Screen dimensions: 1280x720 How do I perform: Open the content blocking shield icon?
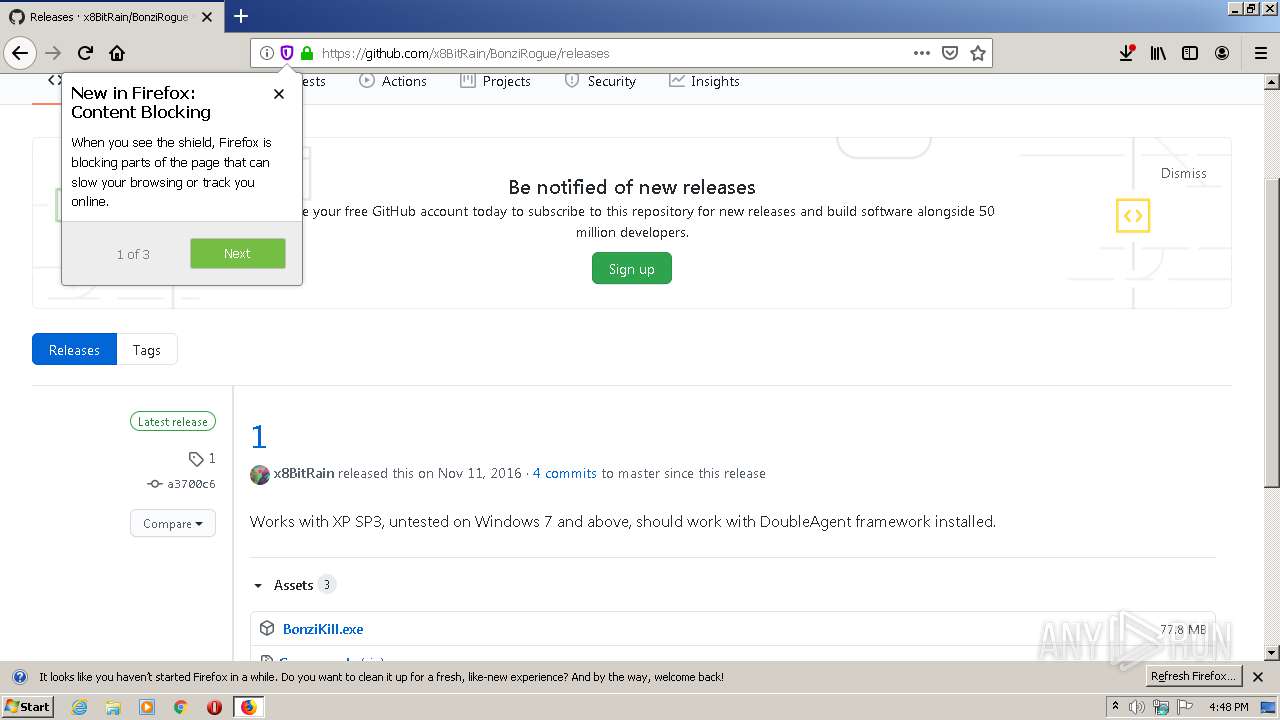pyautogui.click(x=286, y=53)
